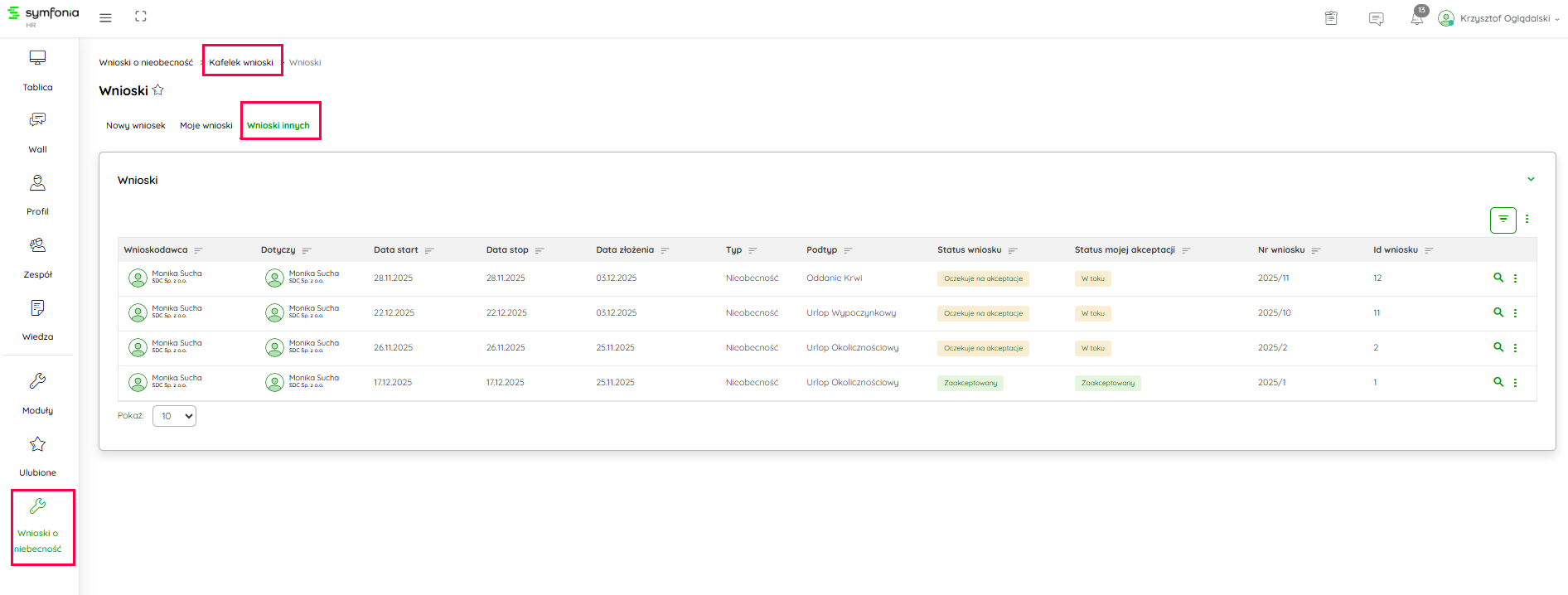Open the Pokaż rows-per-page dropdown
Viewport: 1568px width, 595px height.
(174, 416)
